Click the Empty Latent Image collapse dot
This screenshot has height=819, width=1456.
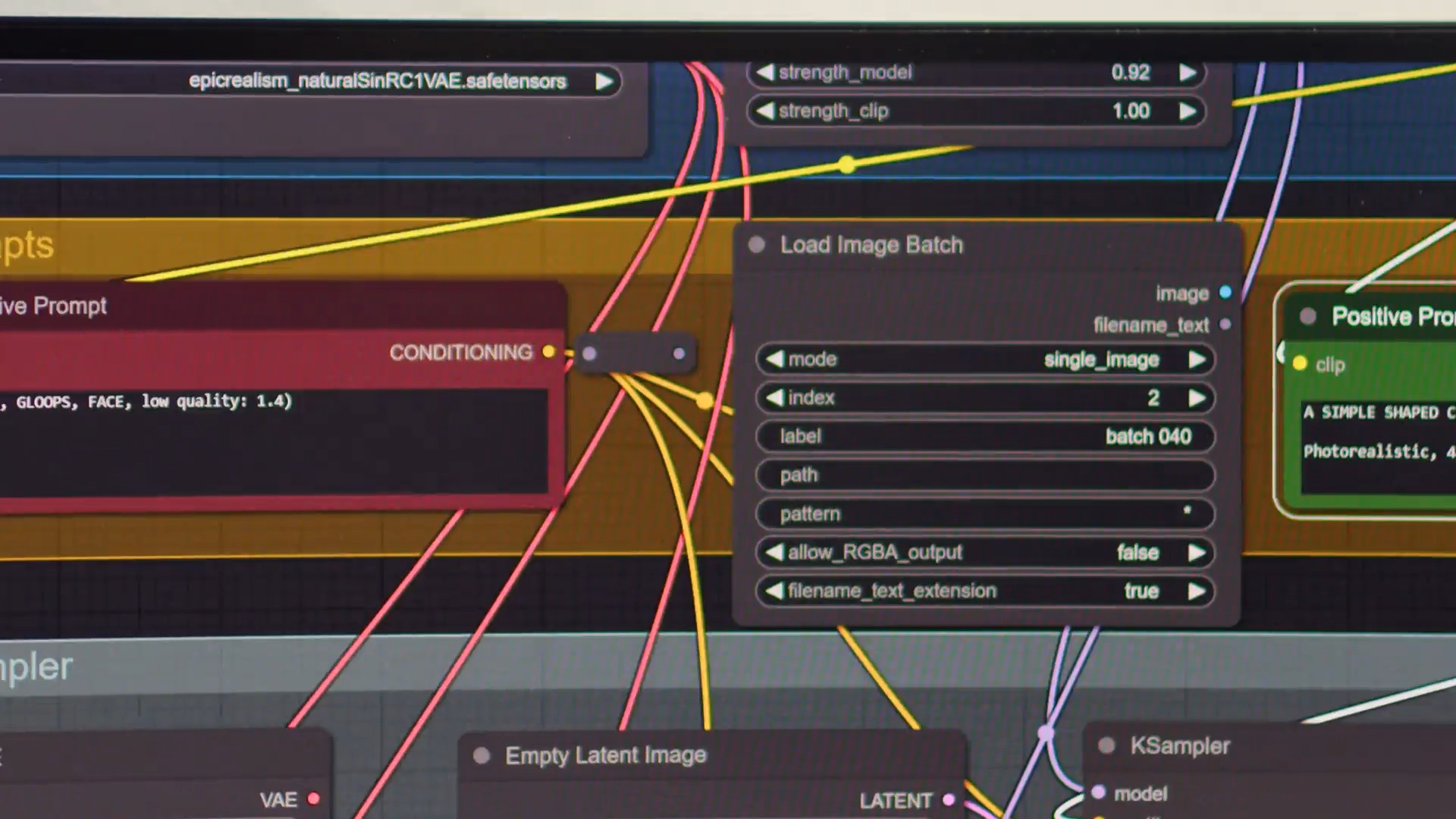pos(481,755)
